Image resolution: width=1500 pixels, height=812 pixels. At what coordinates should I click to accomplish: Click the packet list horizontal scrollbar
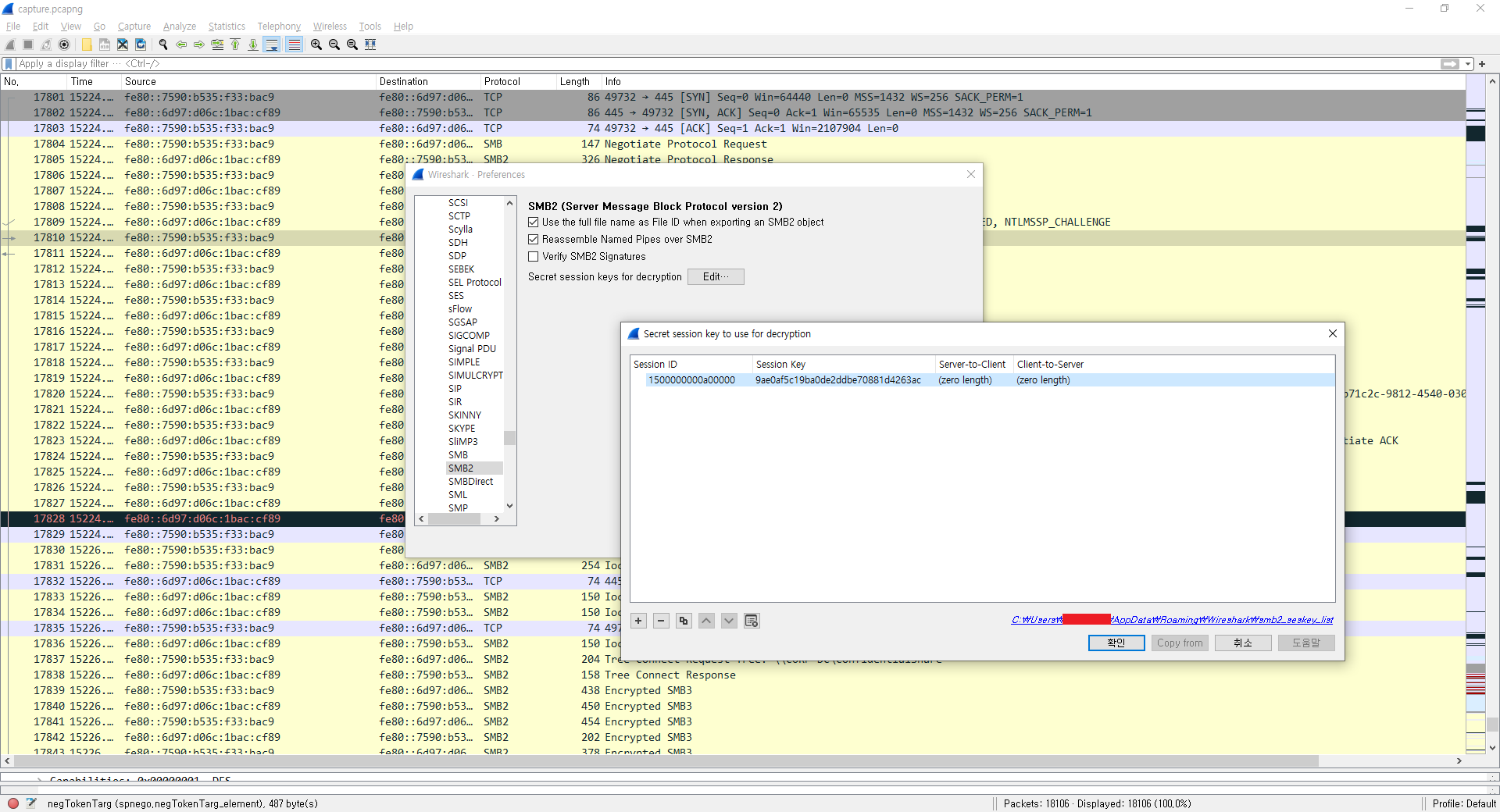[x=666, y=760]
